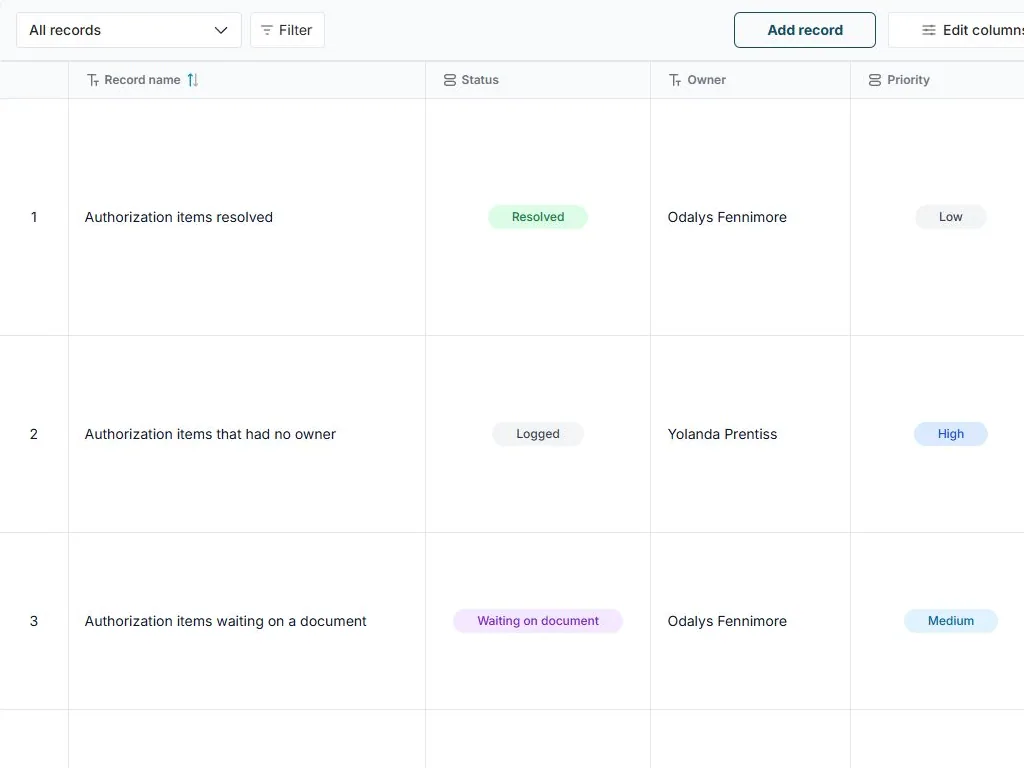Click the Low priority badge

951,217
